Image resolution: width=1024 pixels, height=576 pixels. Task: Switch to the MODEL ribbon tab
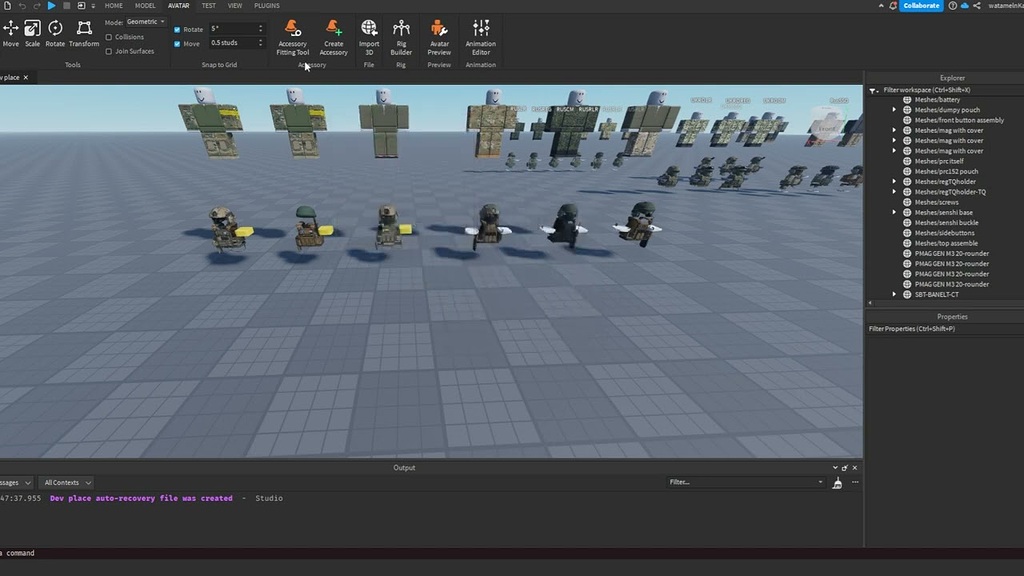click(145, 5)
